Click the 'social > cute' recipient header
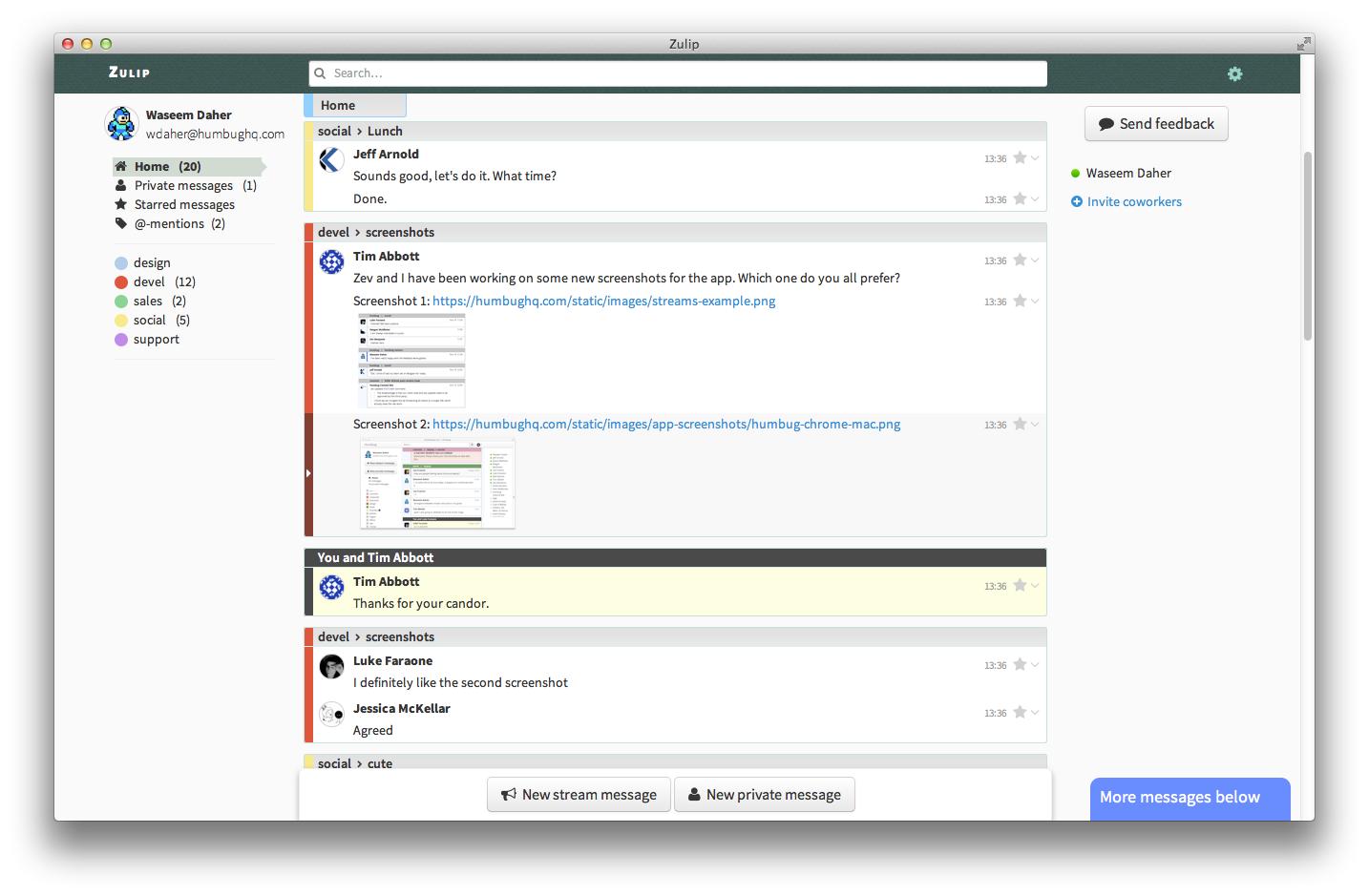 tap(355, 763)
